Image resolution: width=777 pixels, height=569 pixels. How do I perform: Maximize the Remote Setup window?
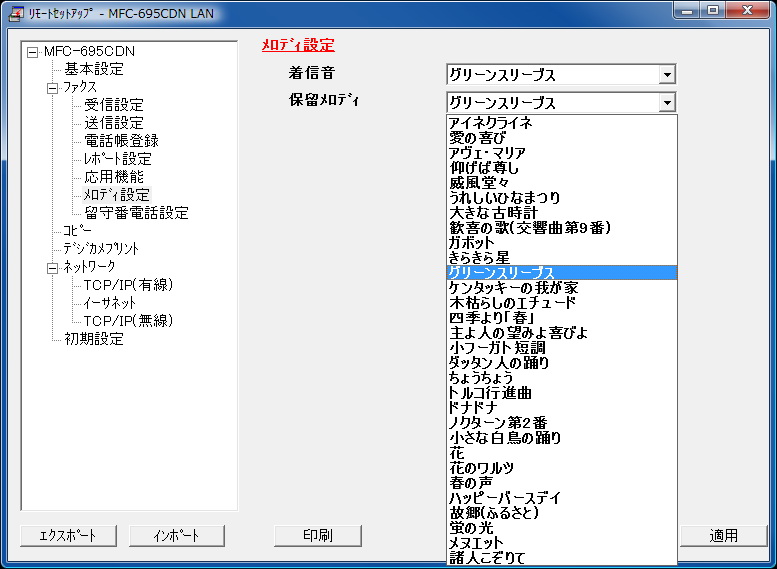(x=713, y=9)
